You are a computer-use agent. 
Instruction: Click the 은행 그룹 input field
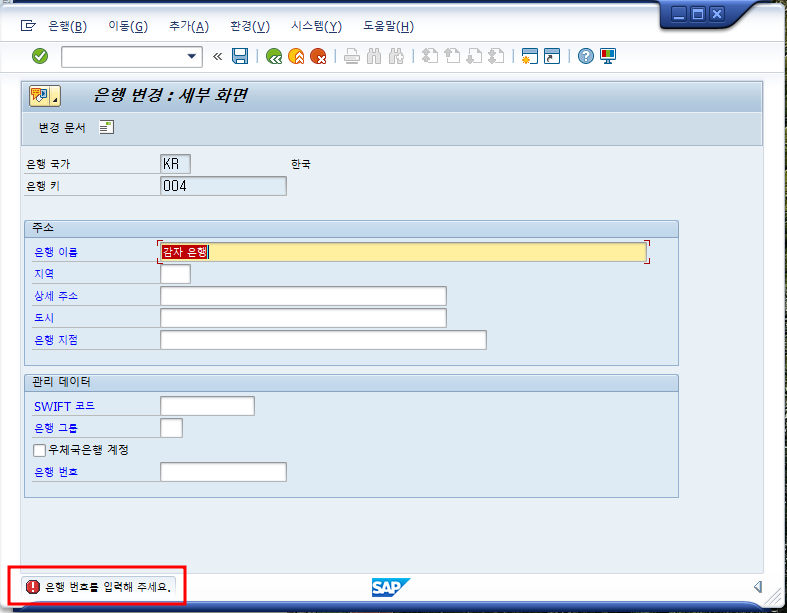(172, 428)
